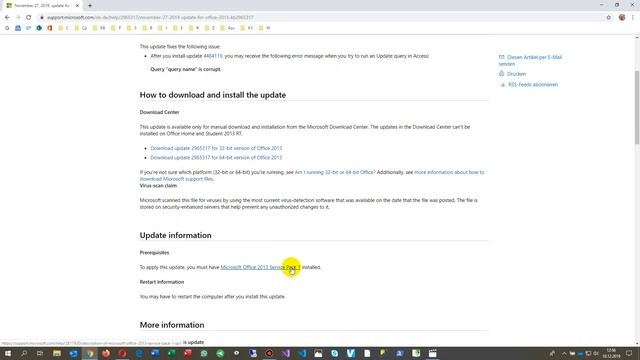The height and width of the screenshot is (360, 640).
Task: View site info via lock icon
Action: (x=42, y=18)
